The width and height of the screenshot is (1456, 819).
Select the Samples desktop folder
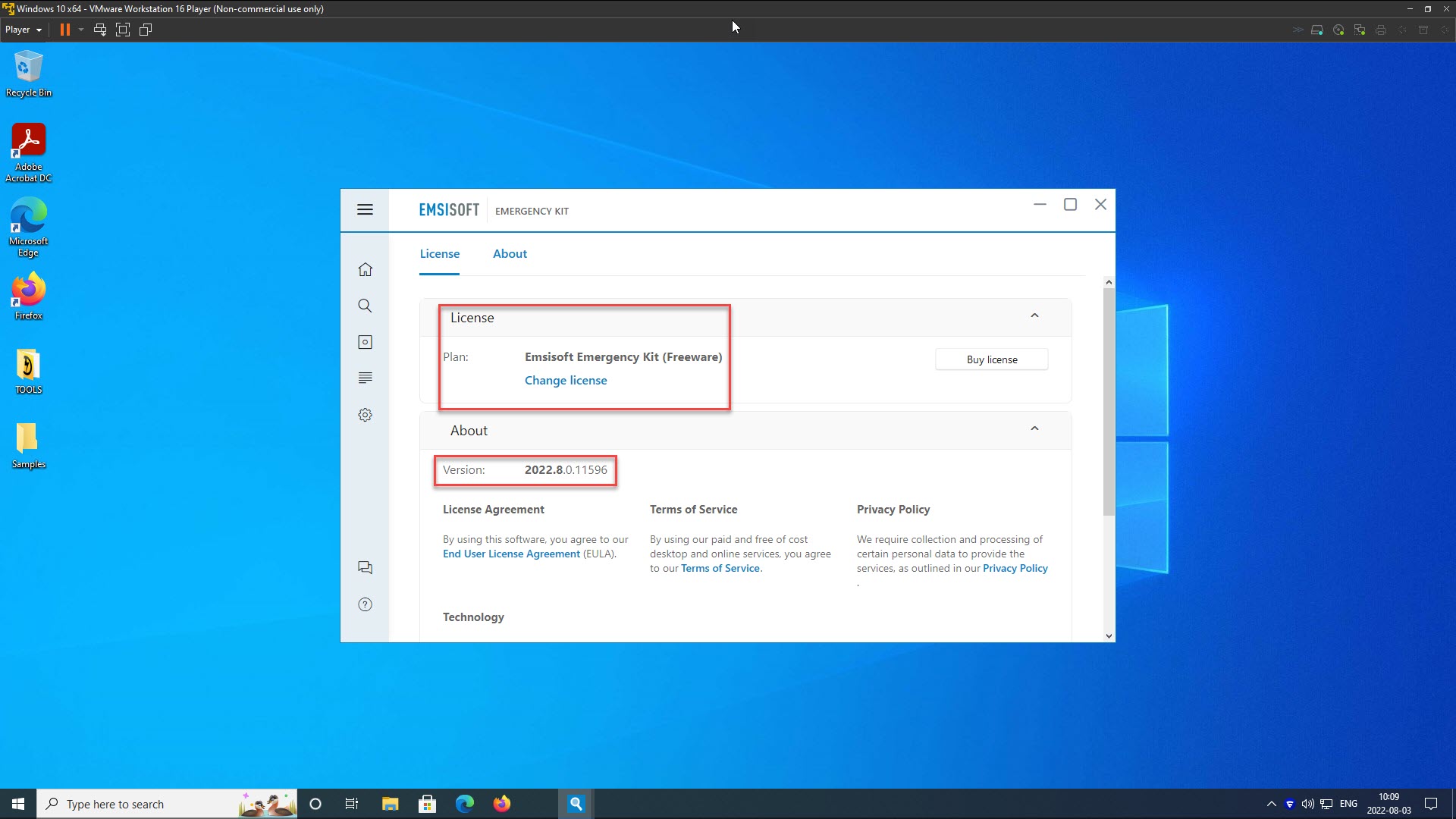[29, 446]
